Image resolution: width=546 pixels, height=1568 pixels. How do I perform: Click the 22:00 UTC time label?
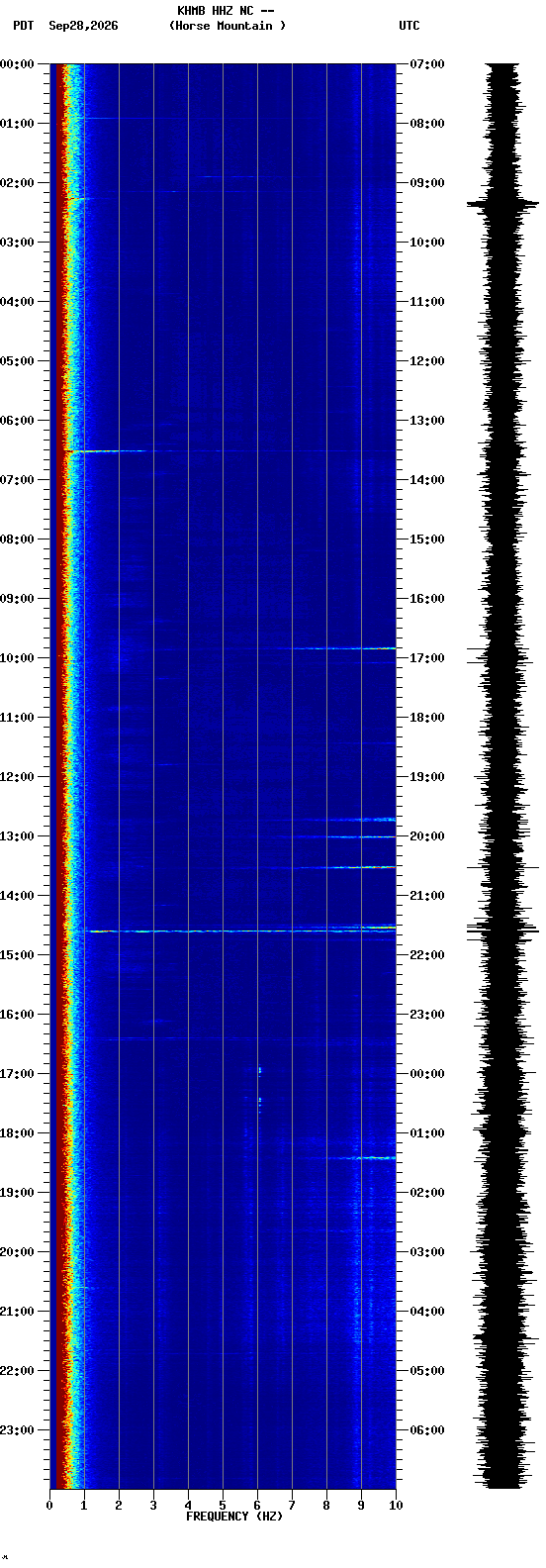click(427, 955)
